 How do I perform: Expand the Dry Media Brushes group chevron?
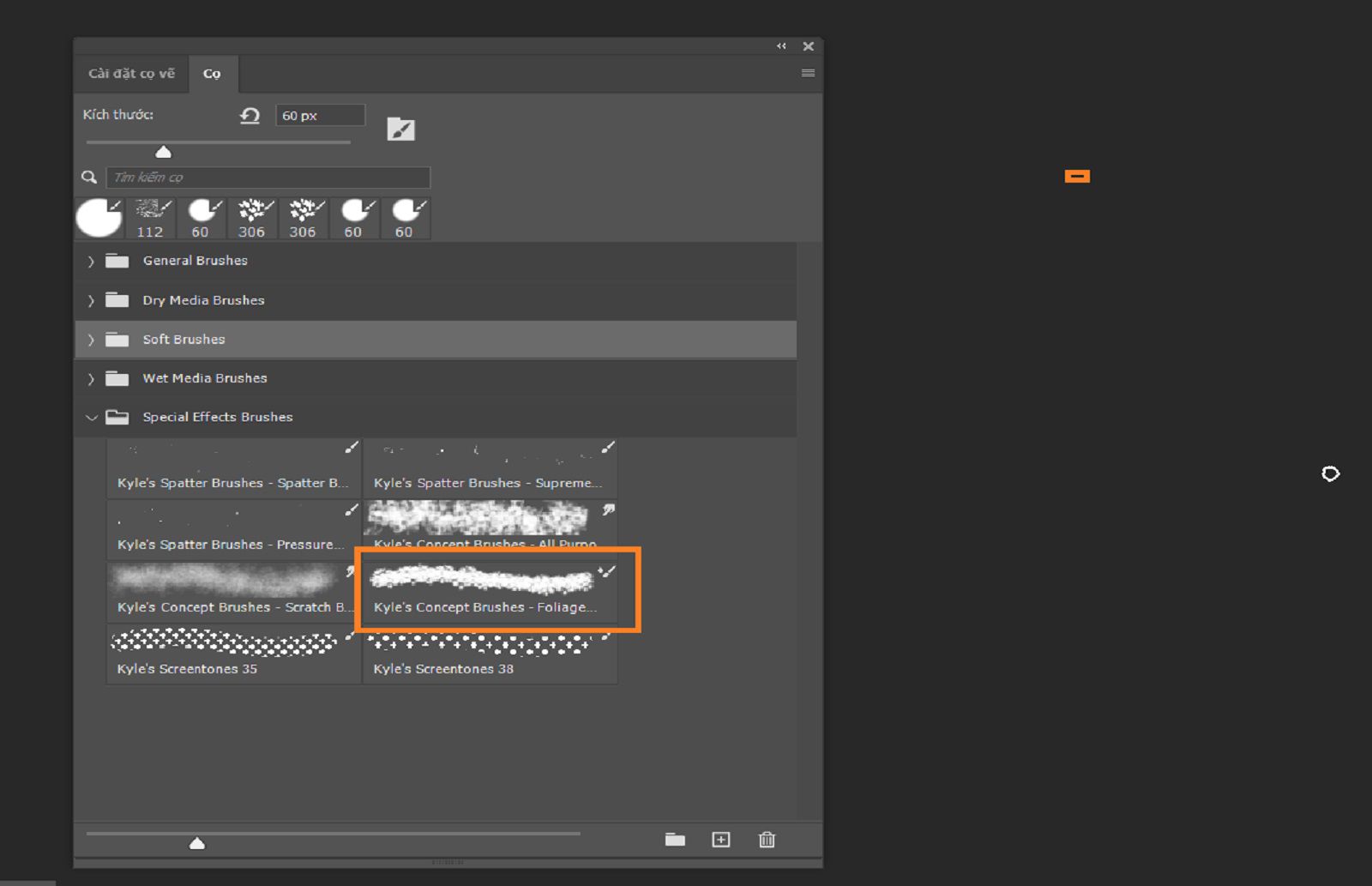click(x=91, y=301)
